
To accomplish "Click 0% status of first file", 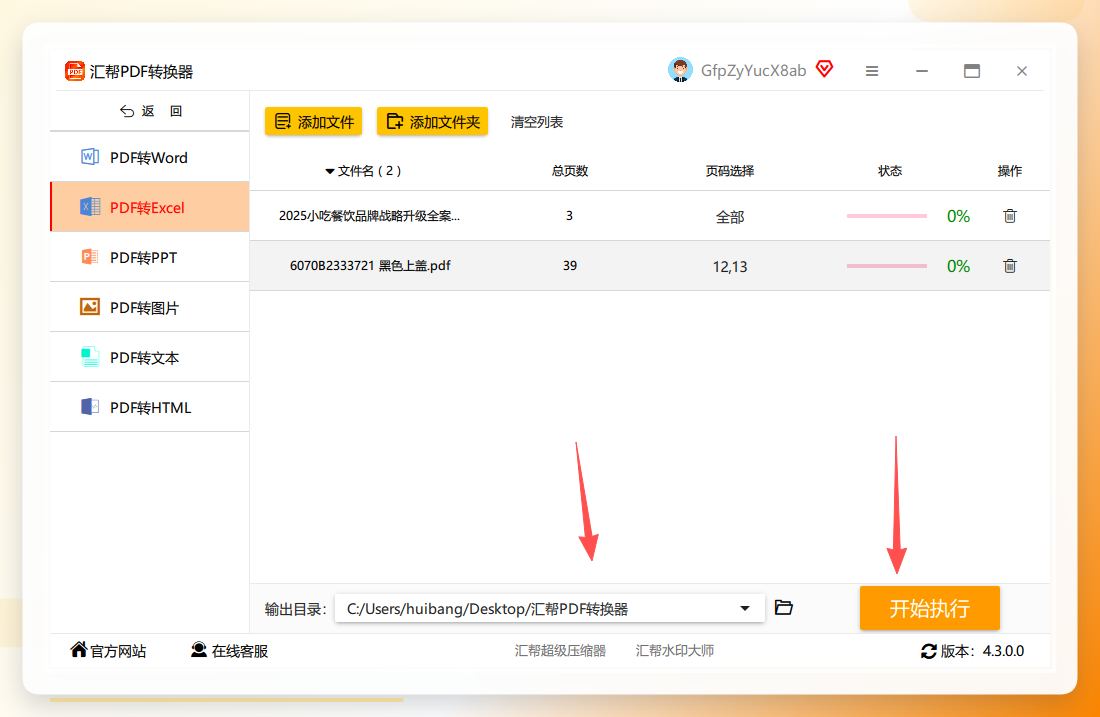I will click(958, 216).
